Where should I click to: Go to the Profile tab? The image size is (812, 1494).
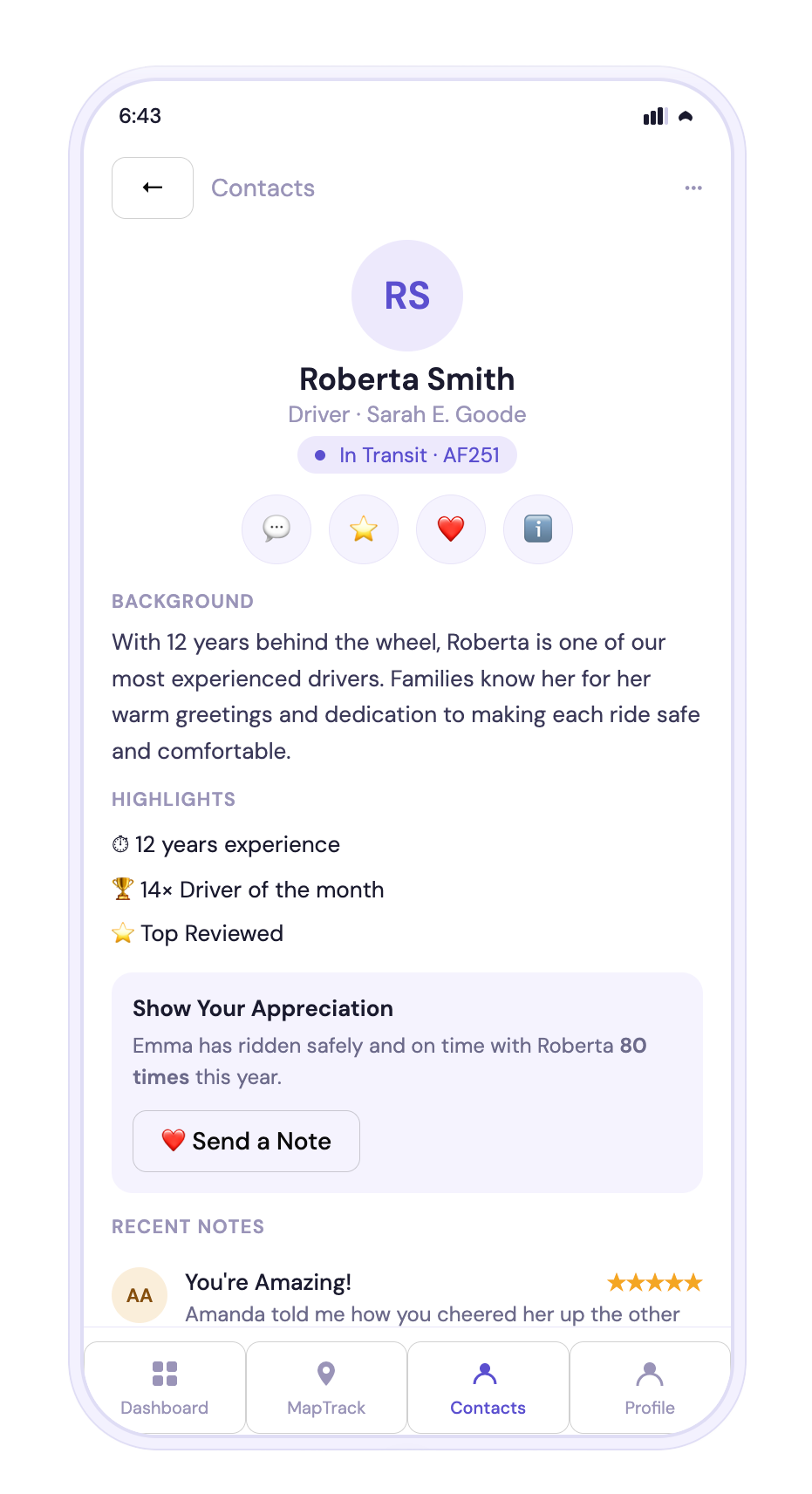[x=650, y=1388]
